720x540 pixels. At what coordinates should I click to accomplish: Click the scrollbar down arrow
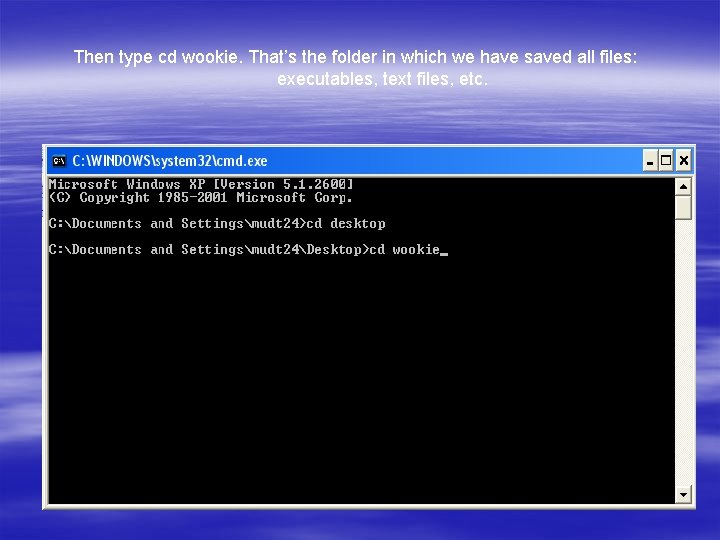click(683, 495)
